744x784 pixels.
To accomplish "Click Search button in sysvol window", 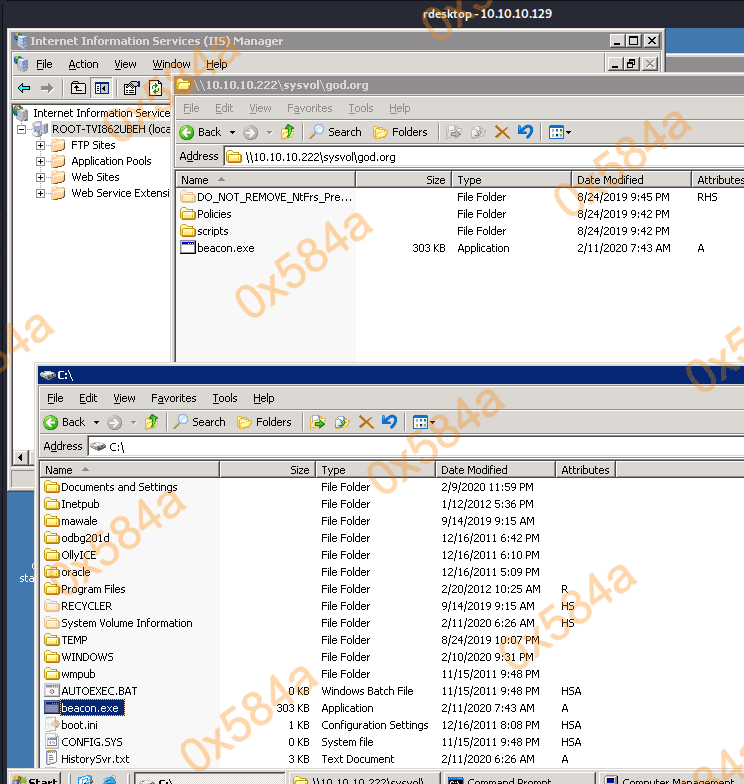I will coord(335,132).
